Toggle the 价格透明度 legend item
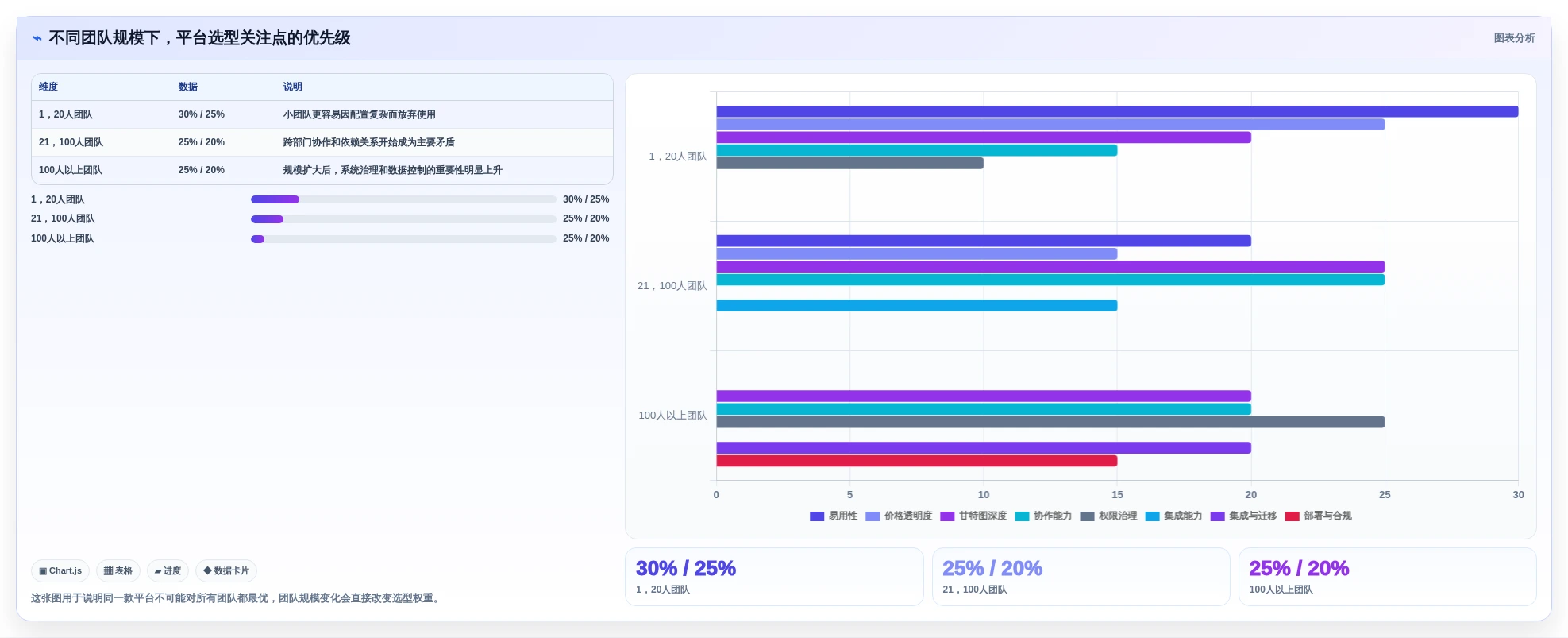Viewport: 1568px width, 638px height. point(899,516)
